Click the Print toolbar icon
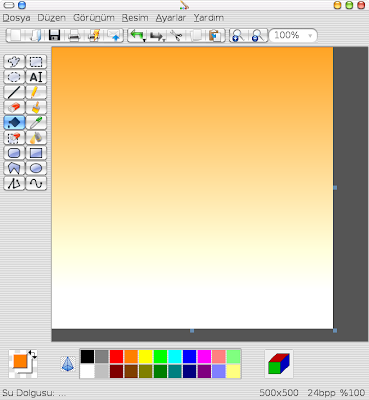This screenshot has height=400, width=369. [74, 35]
